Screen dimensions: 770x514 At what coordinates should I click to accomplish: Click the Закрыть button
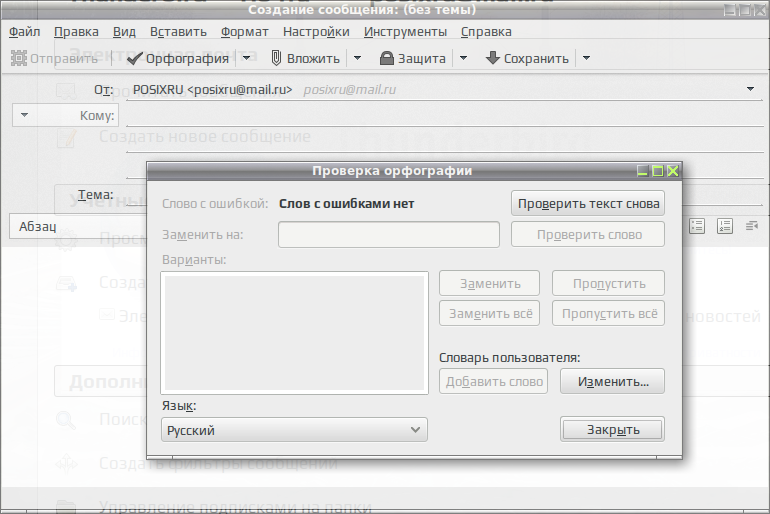(612, 430)
